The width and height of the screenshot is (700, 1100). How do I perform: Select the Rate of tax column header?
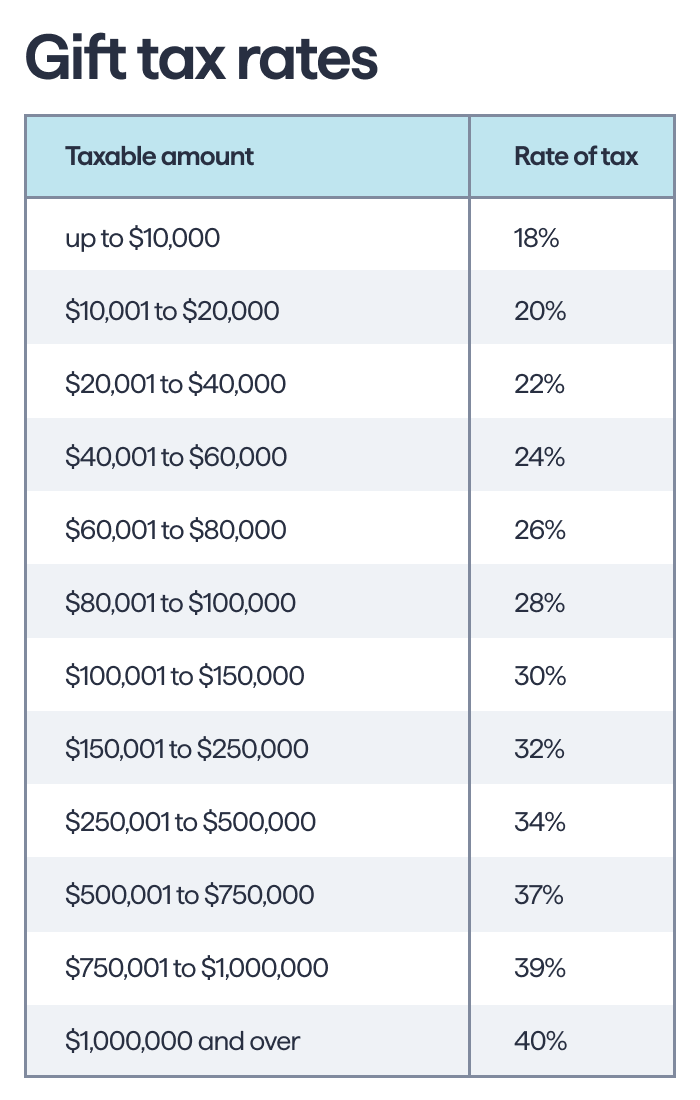[572, 156]
